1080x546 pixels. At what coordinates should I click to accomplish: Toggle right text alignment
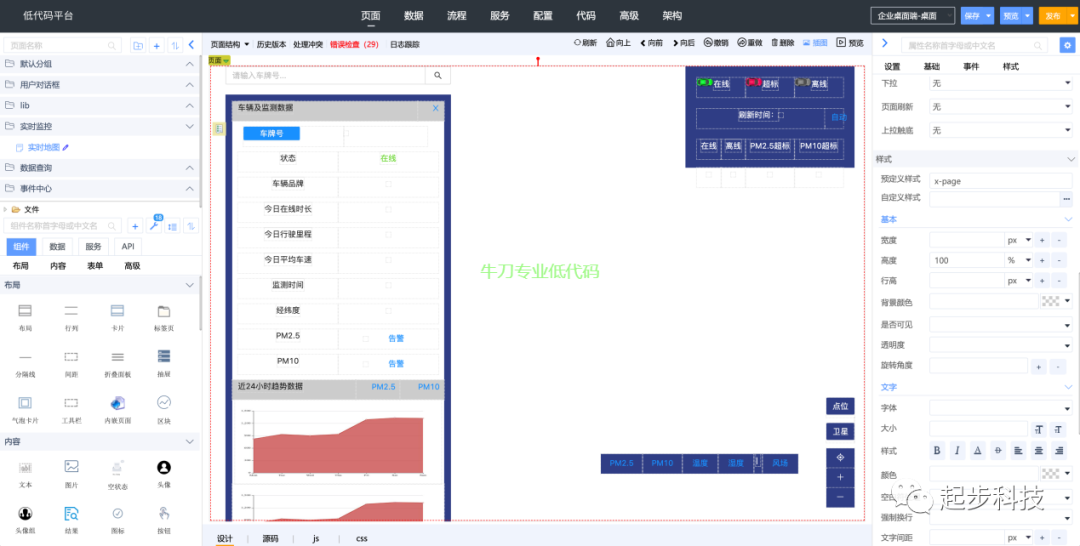coord(1059,450)
